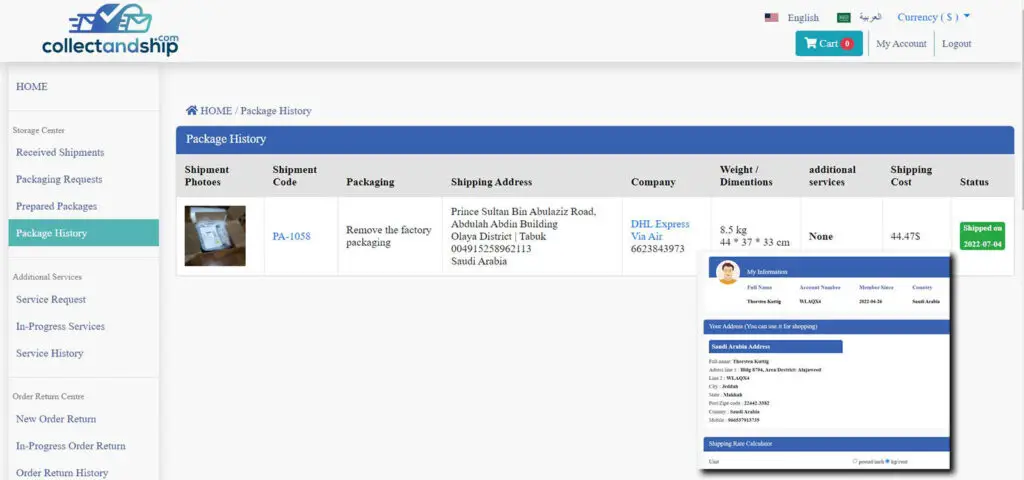
Task: Click the Logout link
Action: 956,44
